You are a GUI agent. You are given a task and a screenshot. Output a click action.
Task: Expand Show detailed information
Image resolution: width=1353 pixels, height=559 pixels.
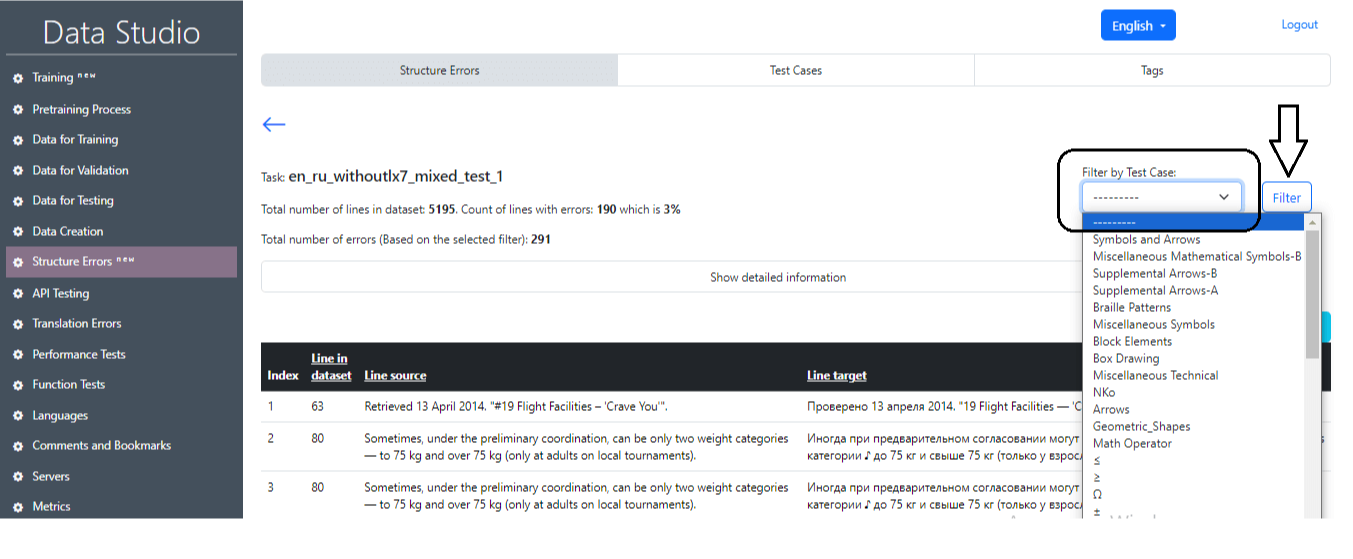coord(777,277)
